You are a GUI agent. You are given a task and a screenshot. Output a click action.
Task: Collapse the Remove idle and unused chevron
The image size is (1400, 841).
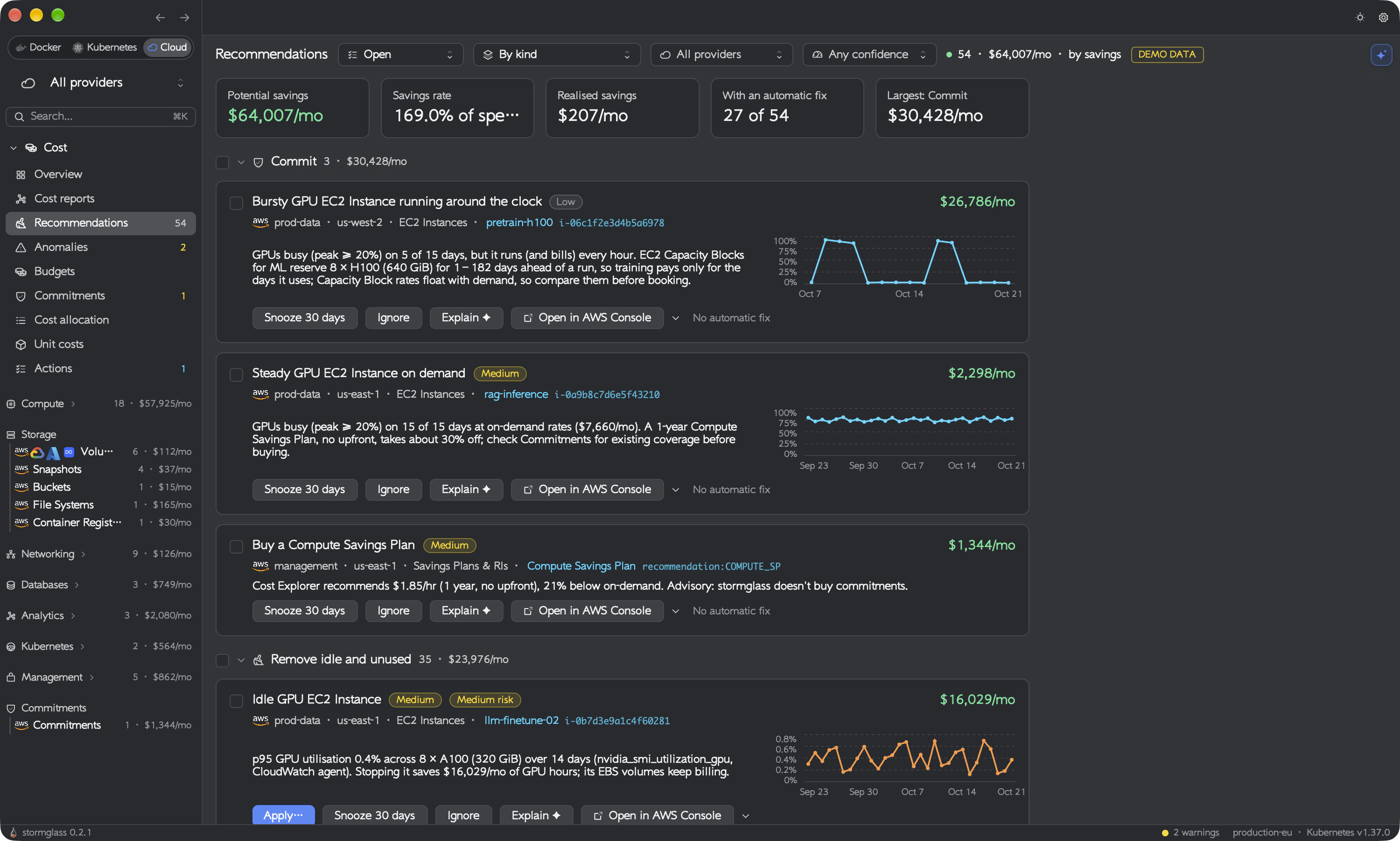[241, 660]
